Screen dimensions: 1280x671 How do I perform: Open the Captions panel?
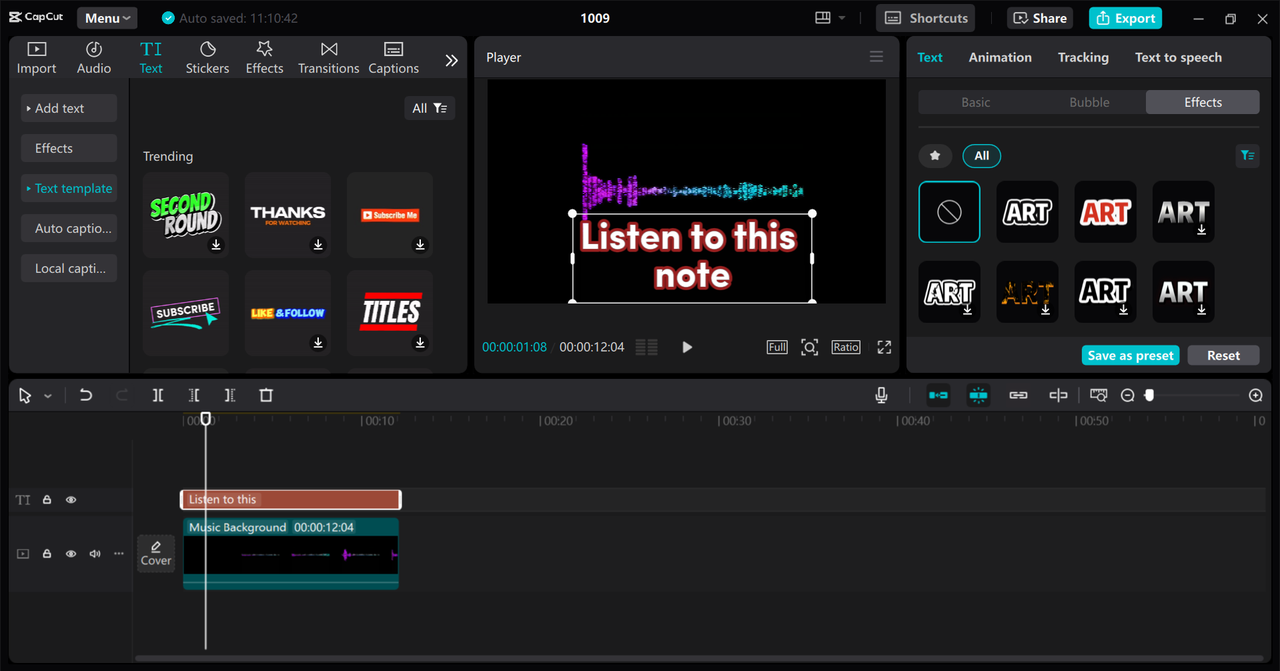click(x=393, y=58)
